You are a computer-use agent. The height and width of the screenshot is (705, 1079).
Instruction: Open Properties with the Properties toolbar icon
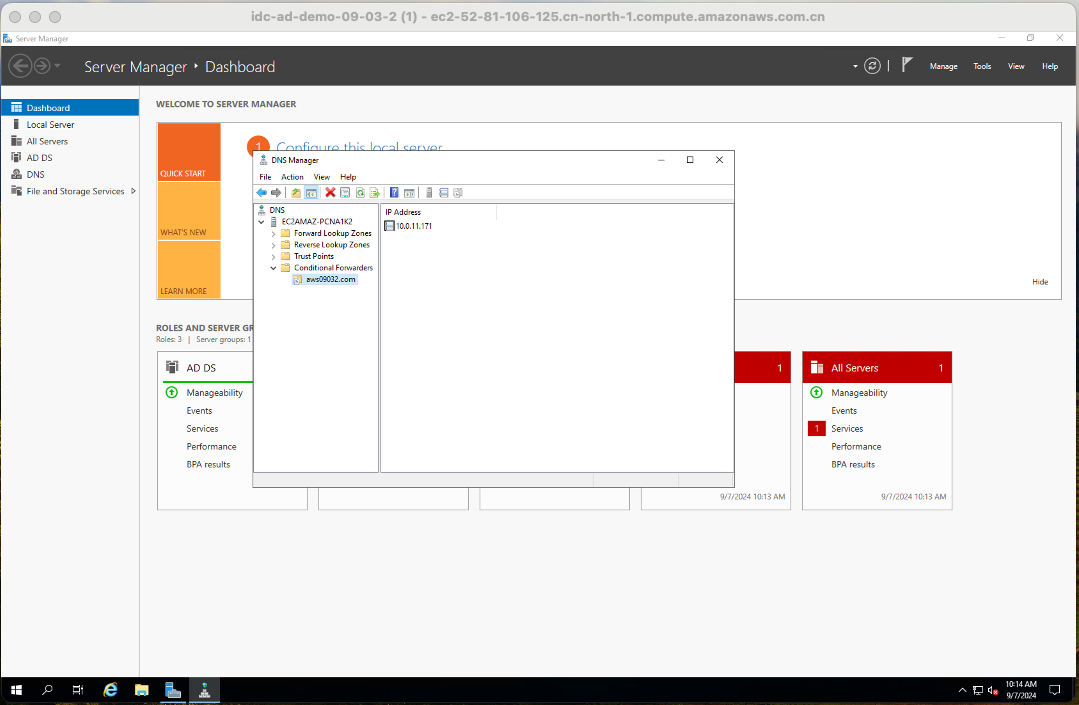click(344, 192)
